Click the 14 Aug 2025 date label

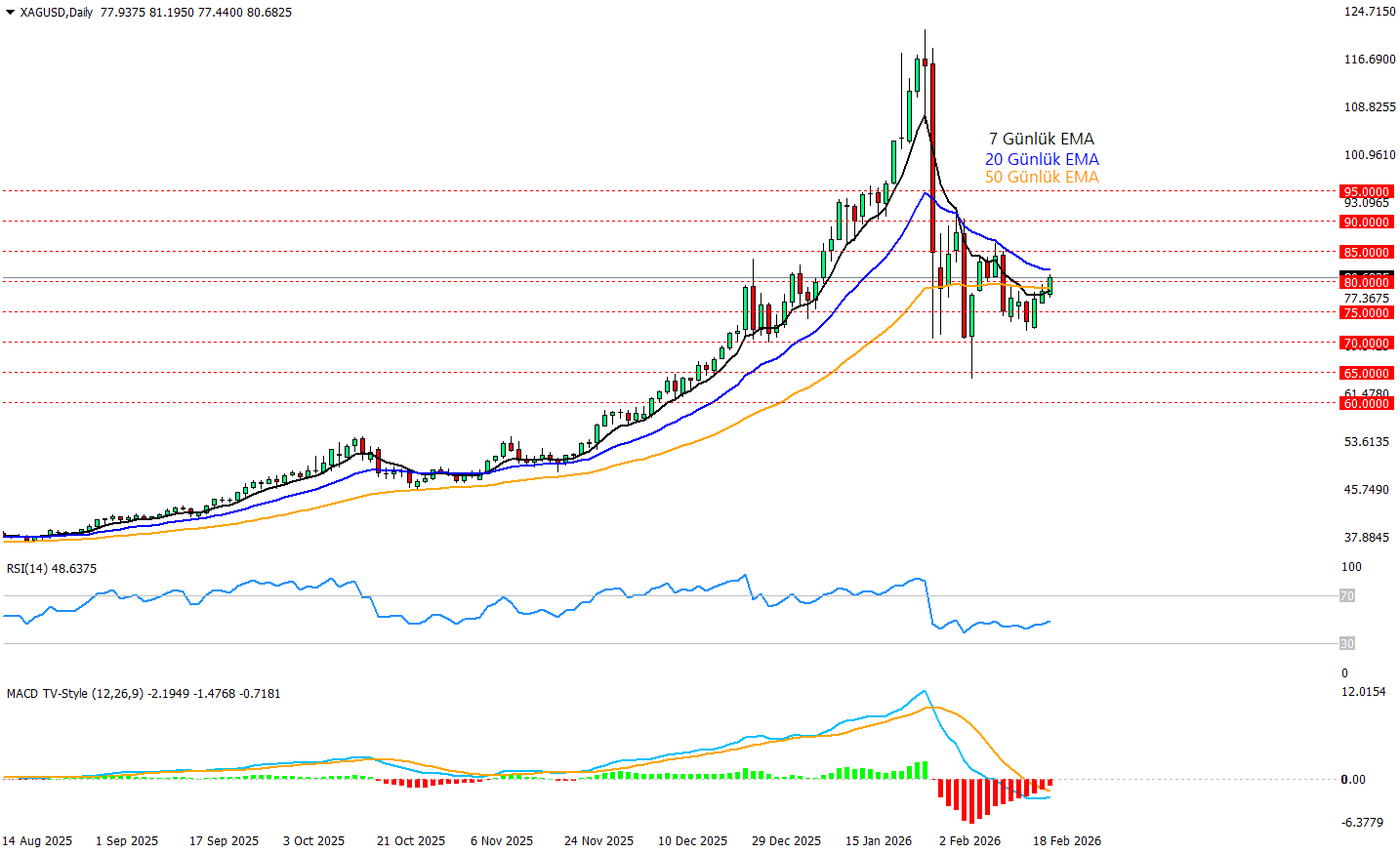(37, 841)
